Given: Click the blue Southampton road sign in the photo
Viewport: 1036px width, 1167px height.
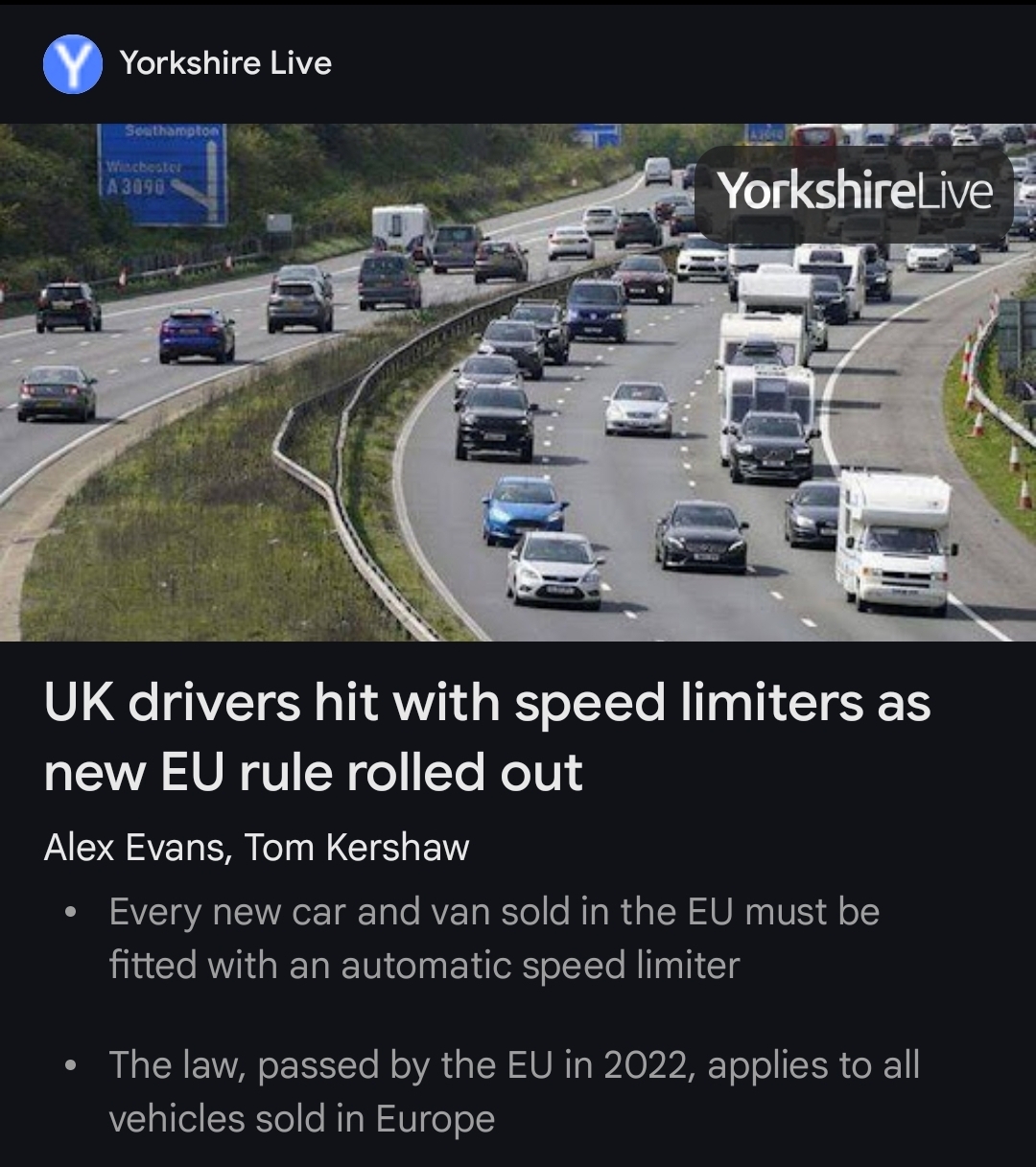Looking at the screenshot, I should click(x=162, y=175).
